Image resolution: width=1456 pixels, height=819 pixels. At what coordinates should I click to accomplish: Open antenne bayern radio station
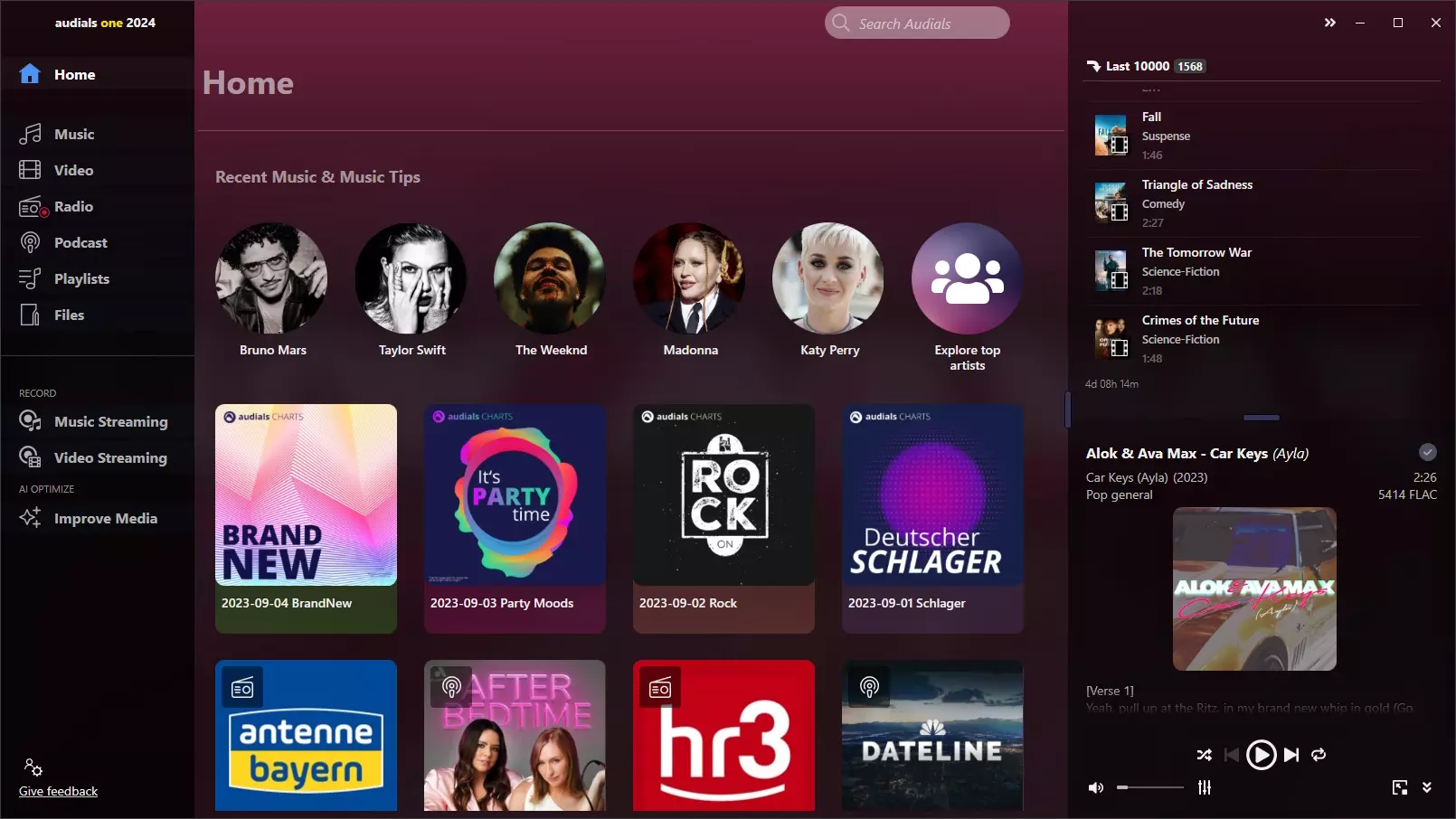(306, 735)
